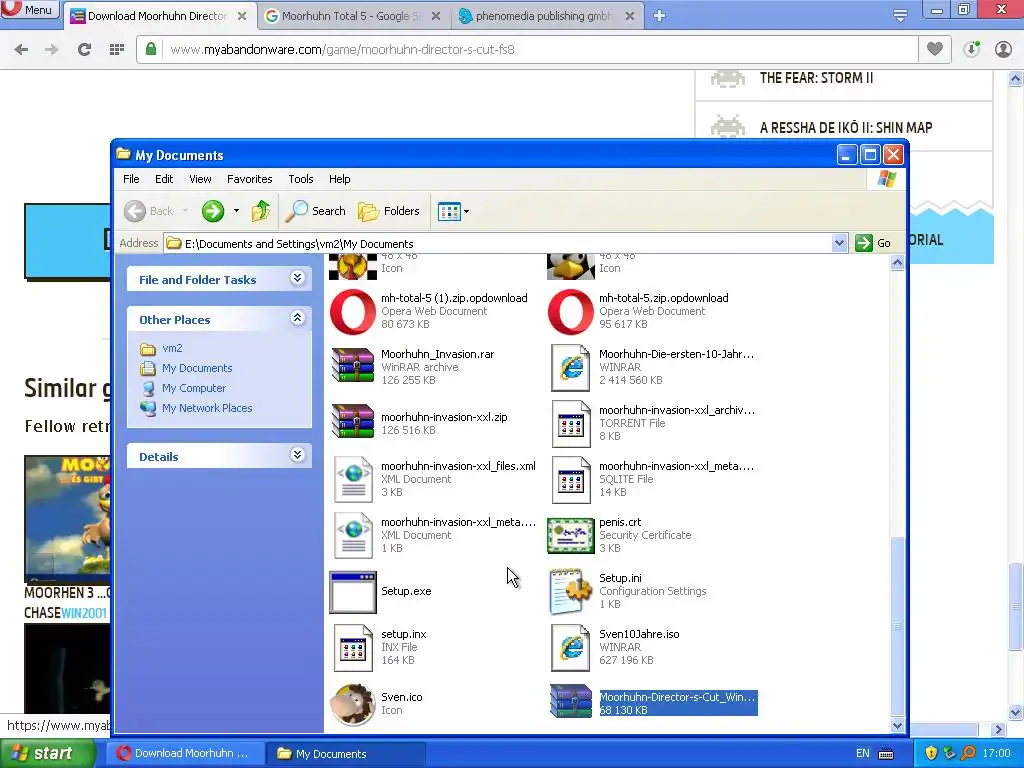Click EN language indicator in taskbar
This screenshot has height=768, width=1024.
862,753
